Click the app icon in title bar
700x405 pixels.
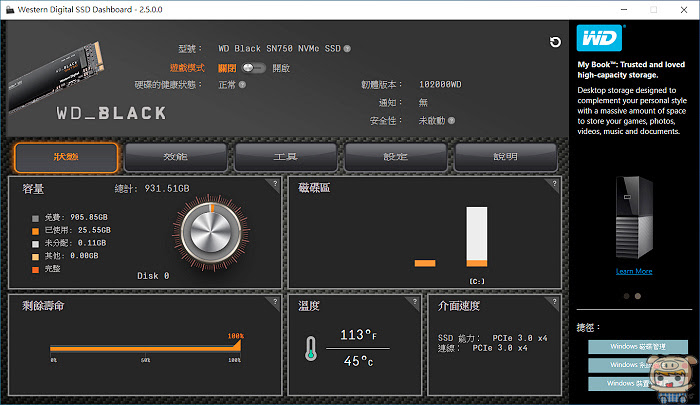10,9
